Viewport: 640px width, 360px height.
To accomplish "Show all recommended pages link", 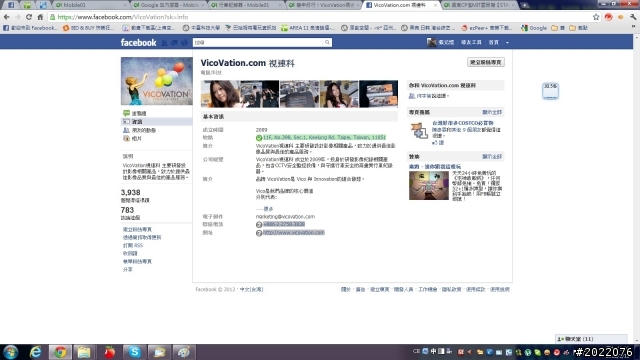I will (x=492, y=112).
